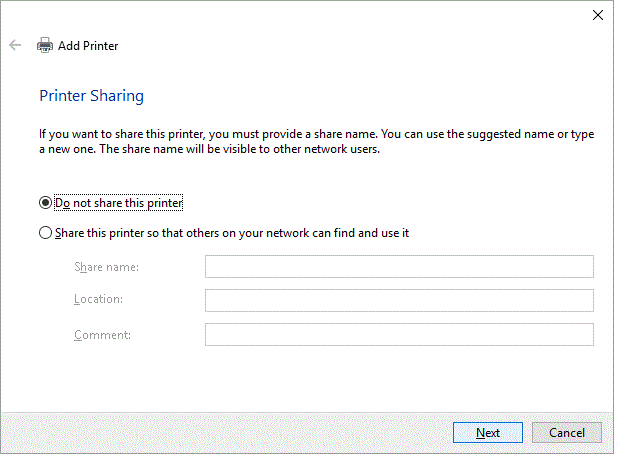Close the Add Printer wizard window
This screenshot has height=456, width=644.
tap(597, 14)
